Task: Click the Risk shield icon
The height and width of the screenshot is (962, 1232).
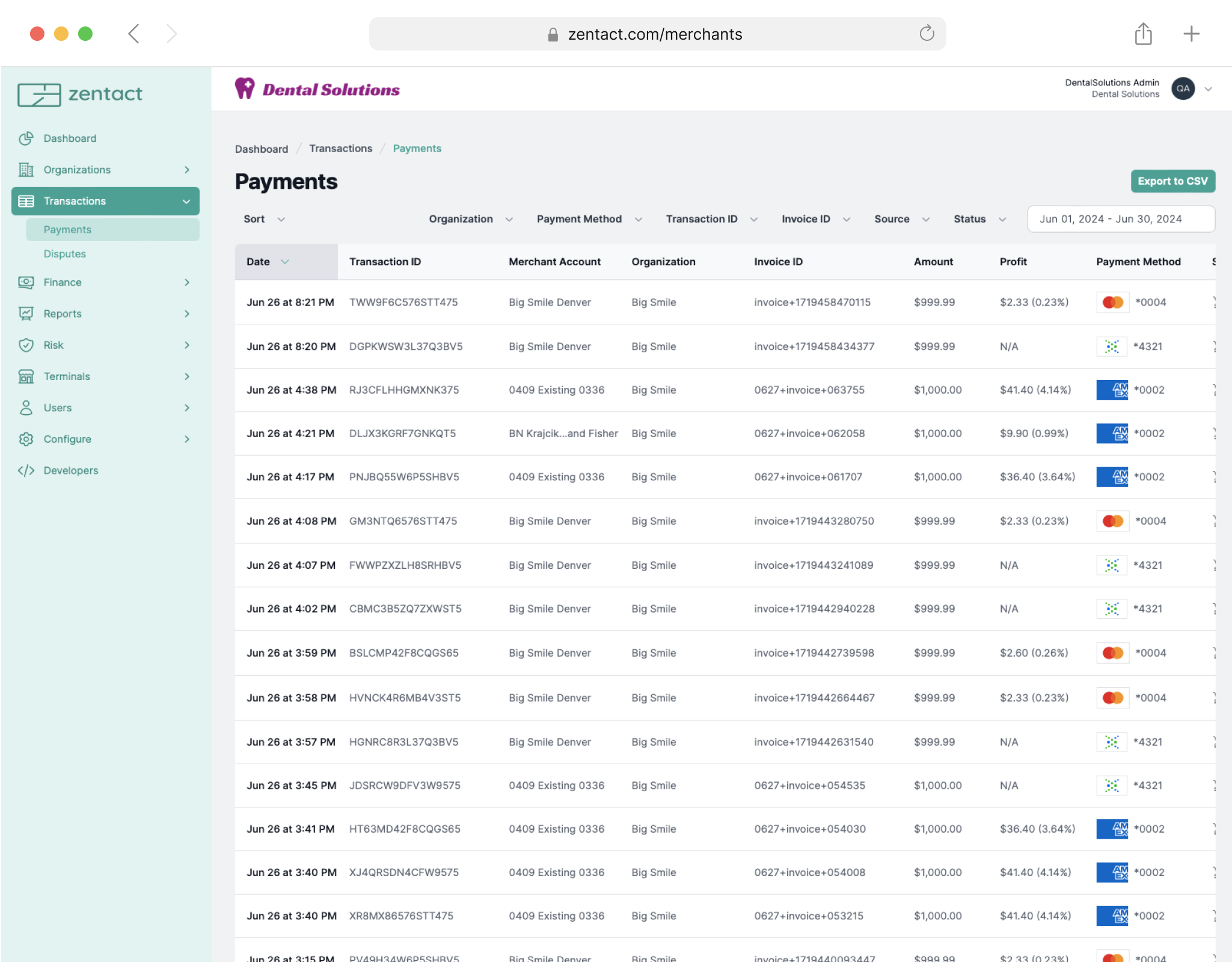Action: 26,345
